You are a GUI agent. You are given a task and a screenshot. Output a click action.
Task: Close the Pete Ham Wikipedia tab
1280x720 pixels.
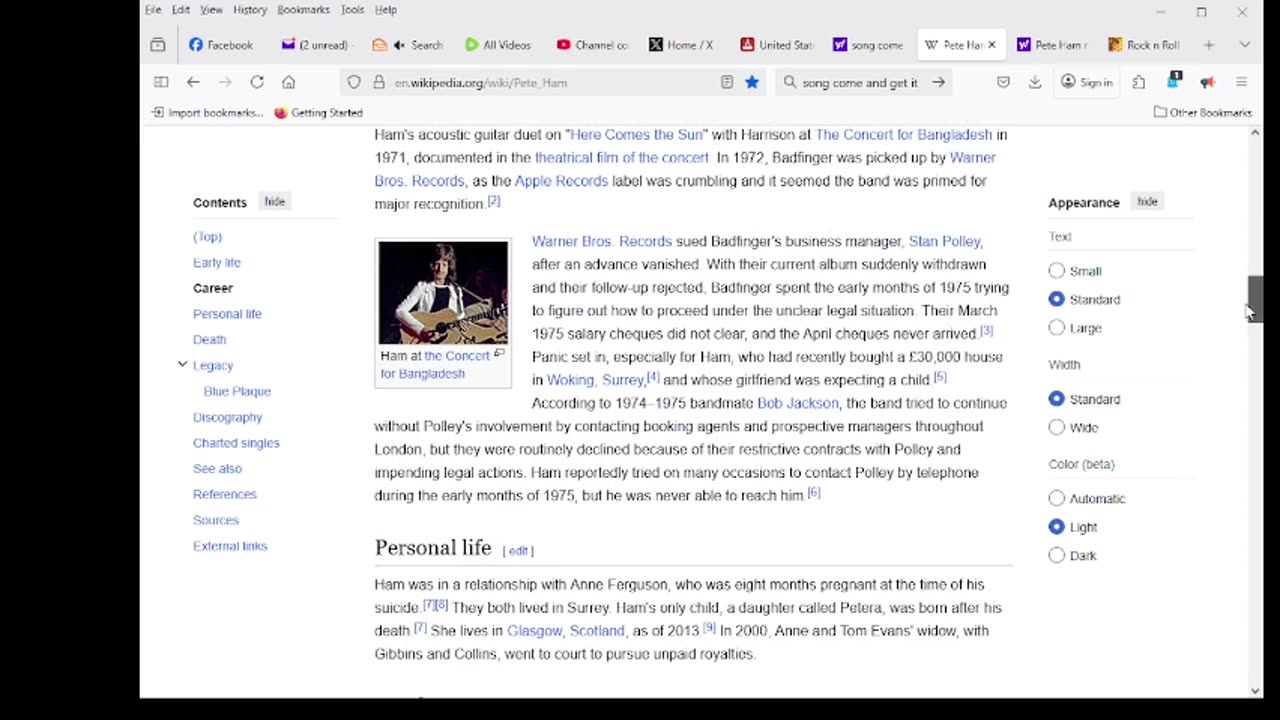992,45
